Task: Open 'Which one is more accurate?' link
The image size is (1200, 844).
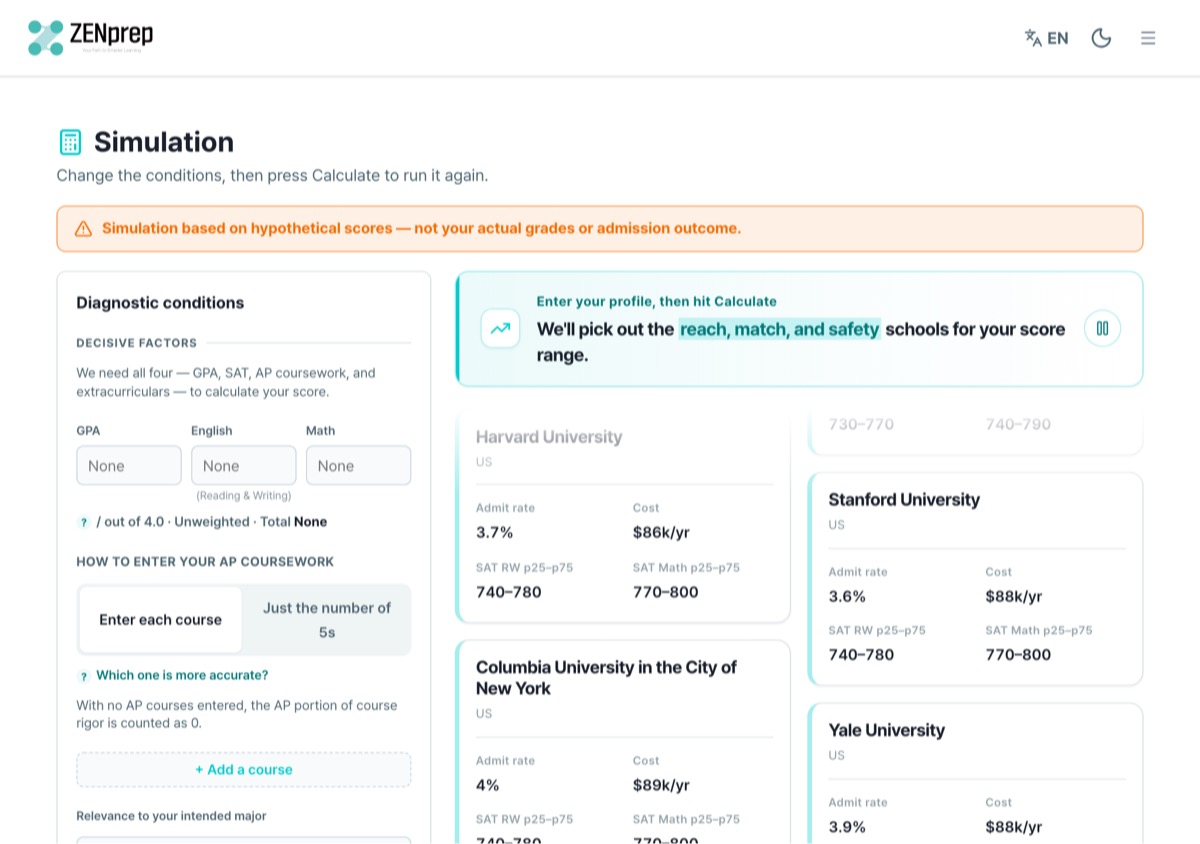Action: pyautogui.click(x=182, y=675)
